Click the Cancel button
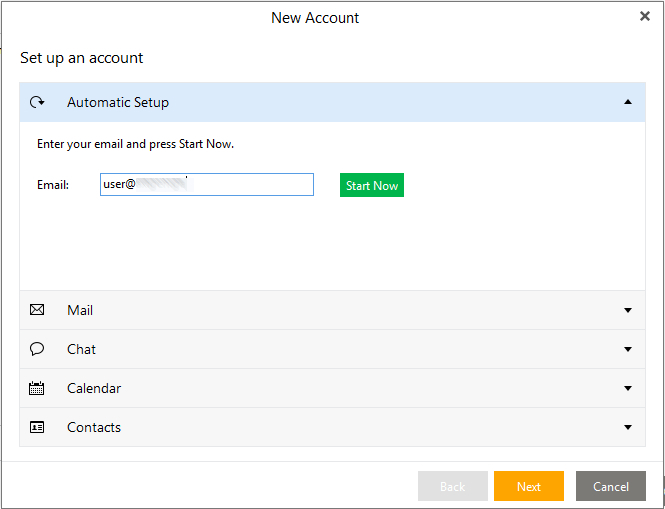Screen dimensions: 665x509 click(x=610, y=486)
